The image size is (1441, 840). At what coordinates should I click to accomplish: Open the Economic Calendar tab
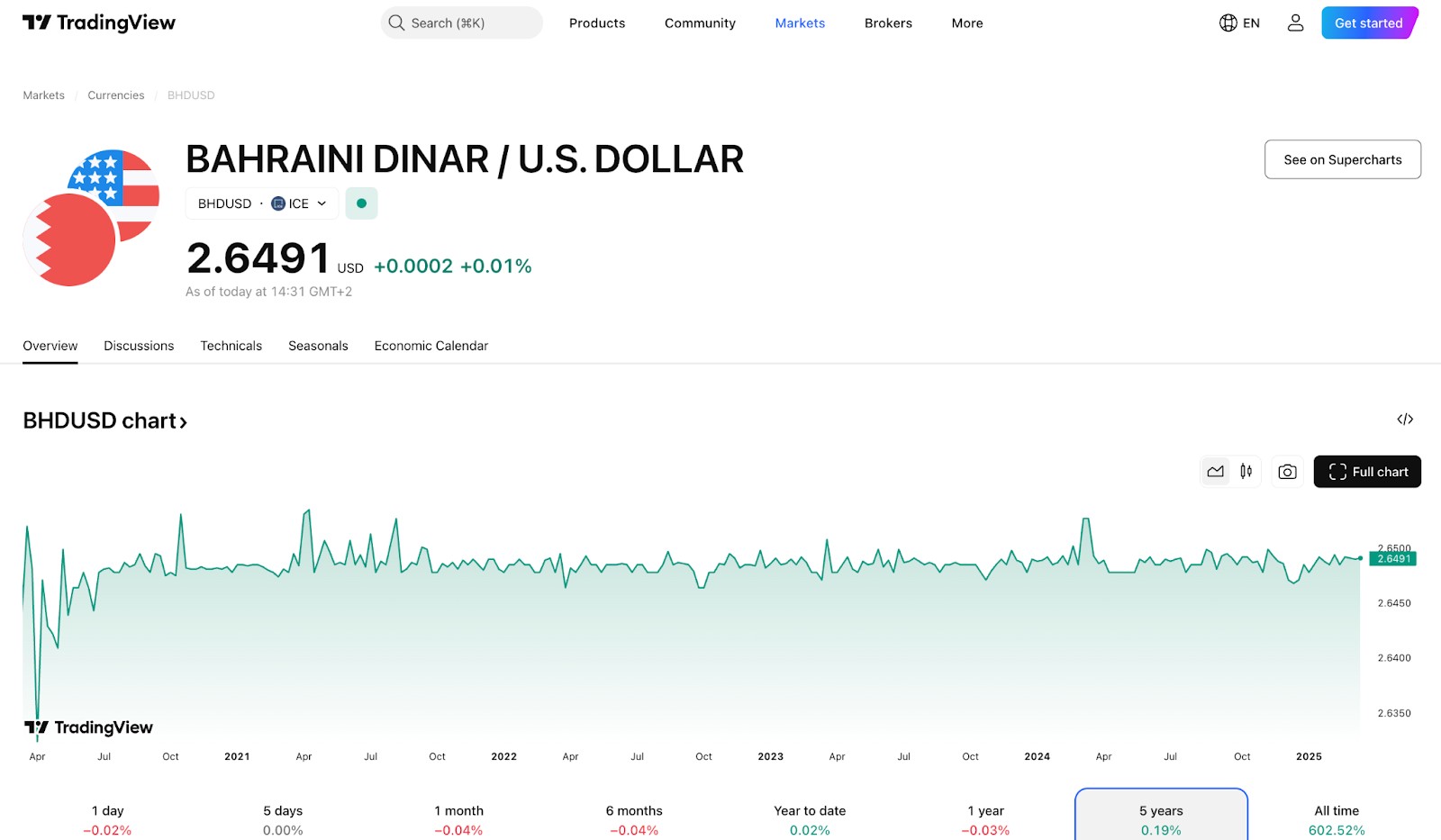click(431, 346)
